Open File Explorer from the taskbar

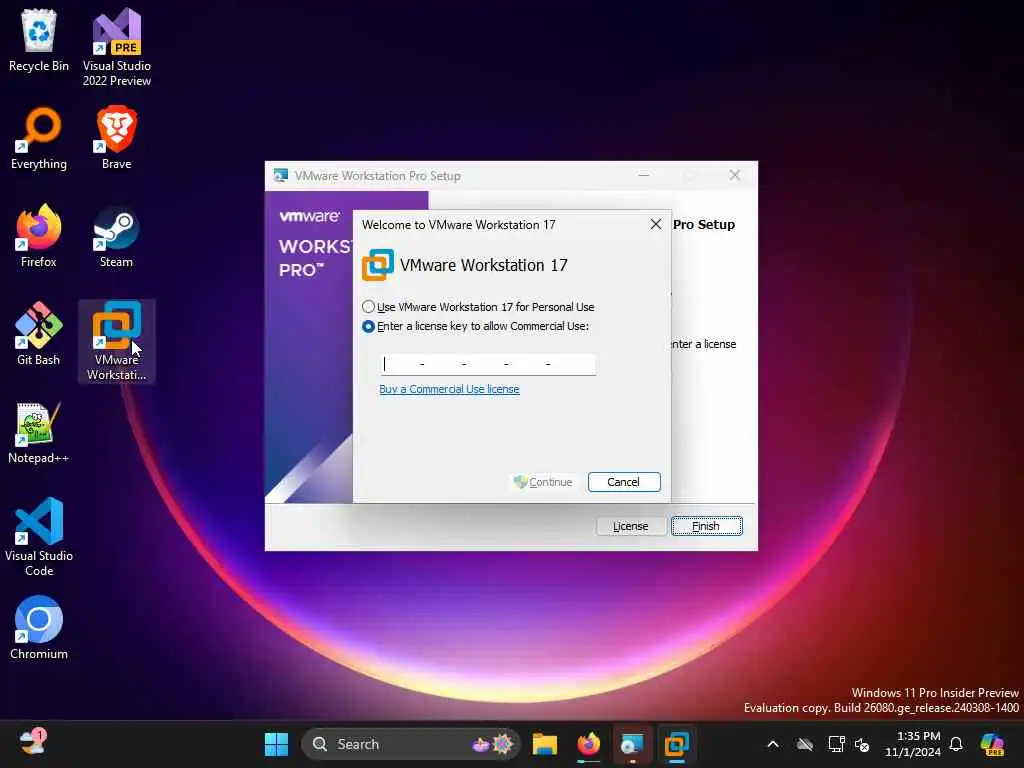point(545,744)
